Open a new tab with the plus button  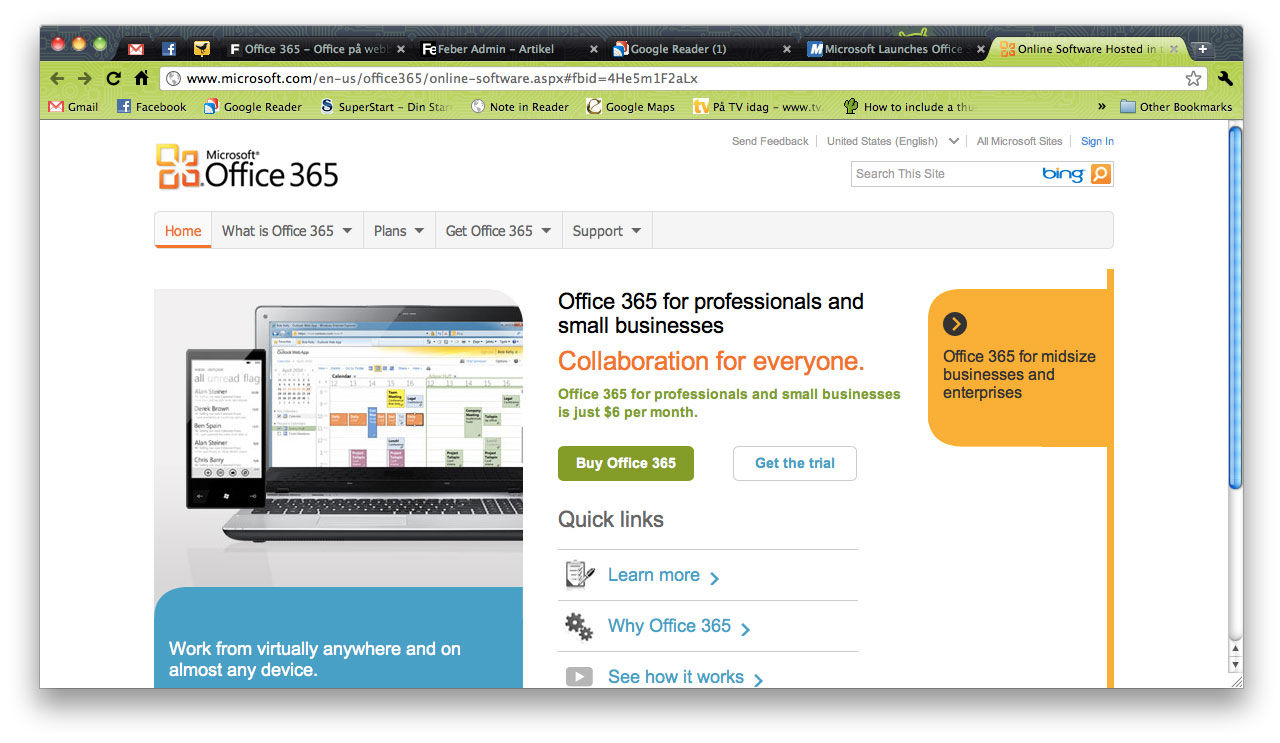(1203, 49)
